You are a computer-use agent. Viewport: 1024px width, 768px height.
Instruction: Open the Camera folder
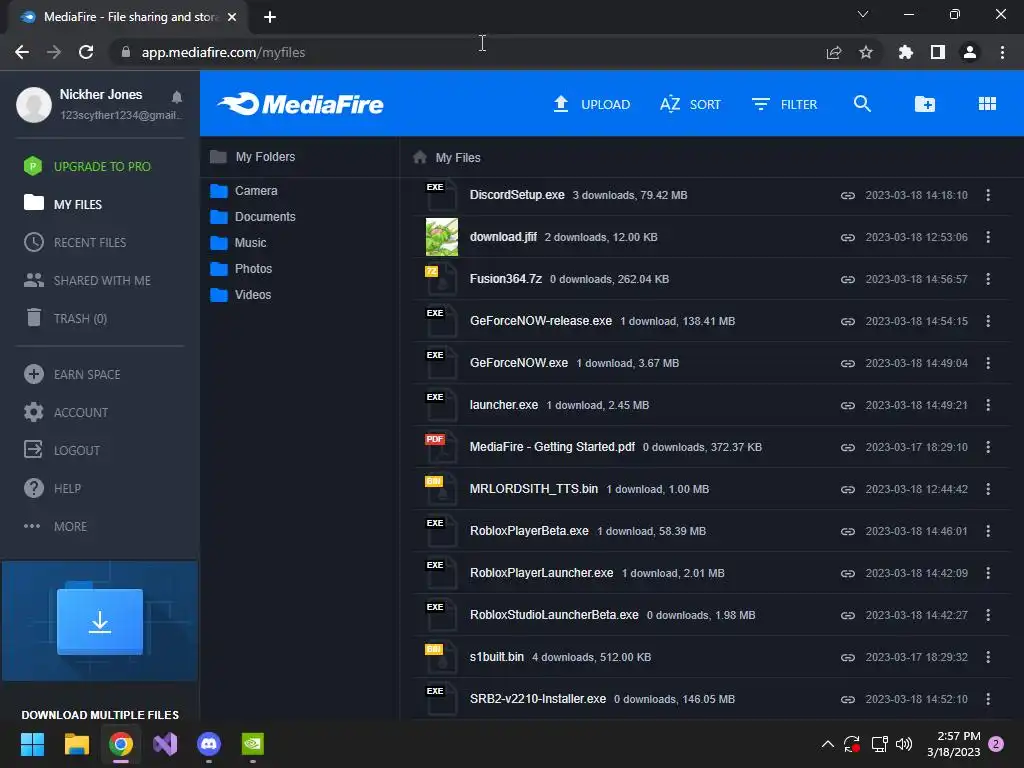point(244,191)
